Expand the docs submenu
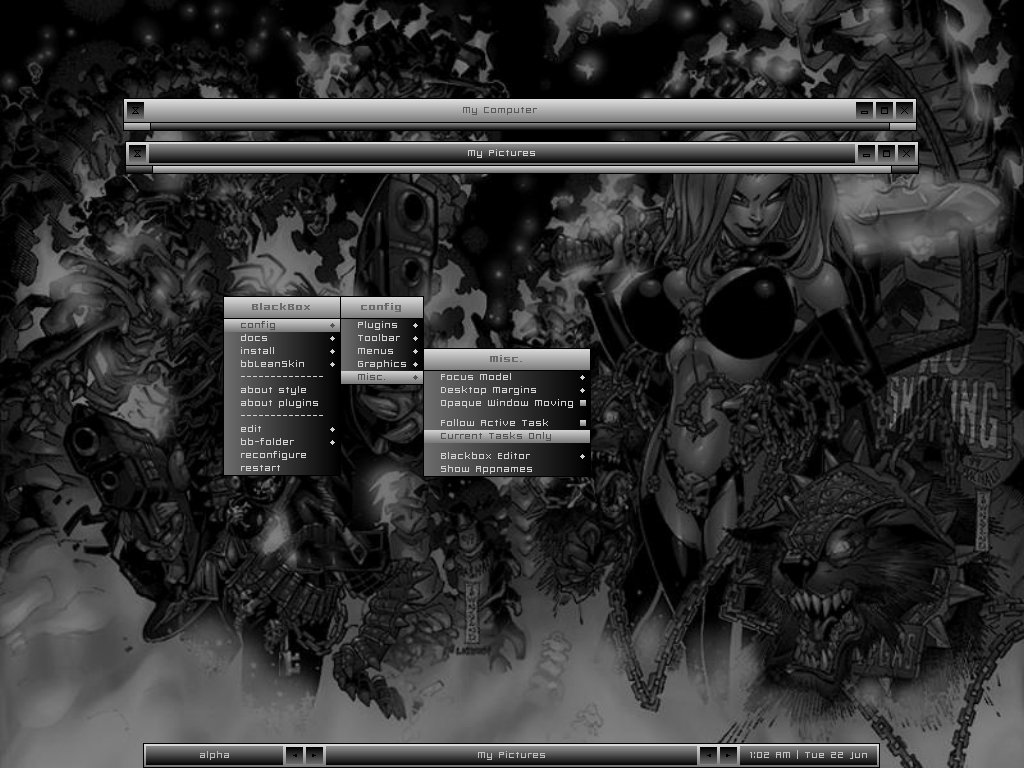Image resolution: width=1024 pixels, height=768 pixels. 282,338
